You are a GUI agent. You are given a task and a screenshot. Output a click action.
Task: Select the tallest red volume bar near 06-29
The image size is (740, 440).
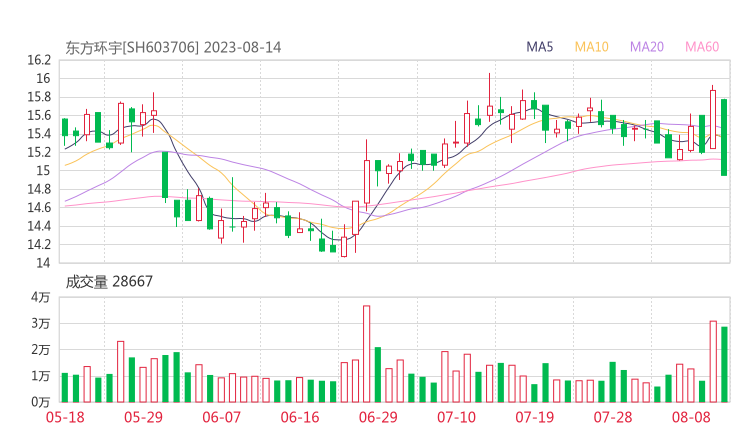click(x=367, y=354)
